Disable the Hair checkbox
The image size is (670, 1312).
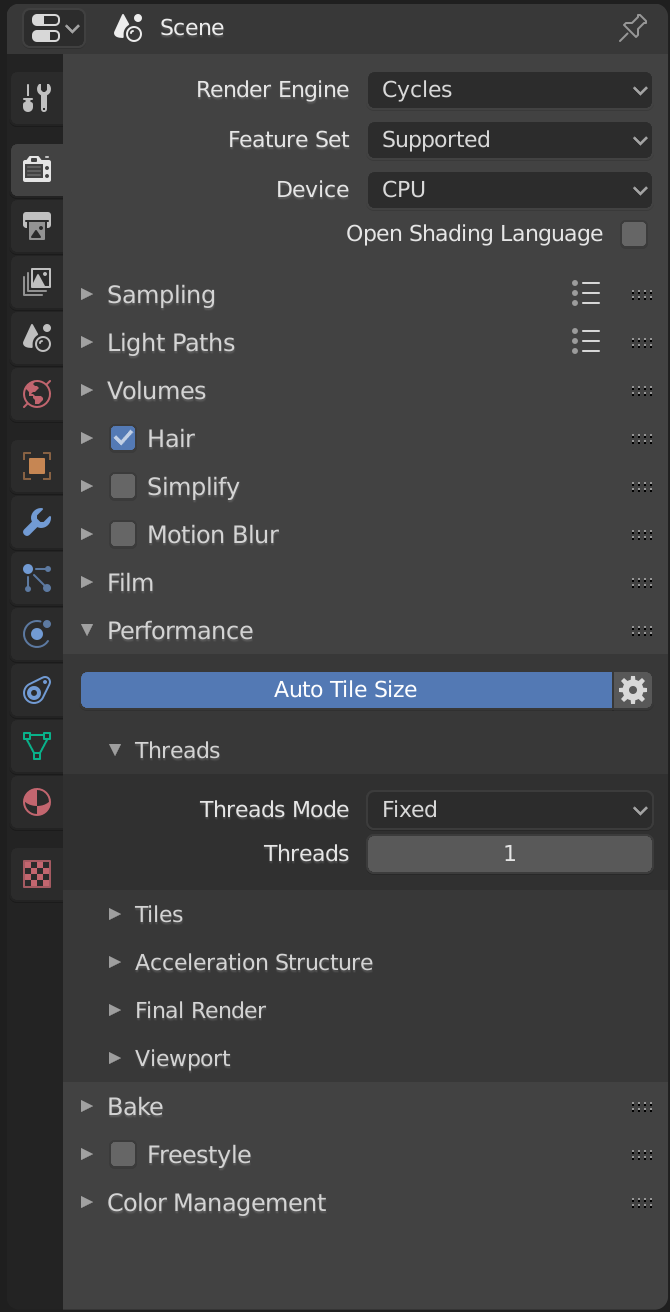click(x=122, y=438)
